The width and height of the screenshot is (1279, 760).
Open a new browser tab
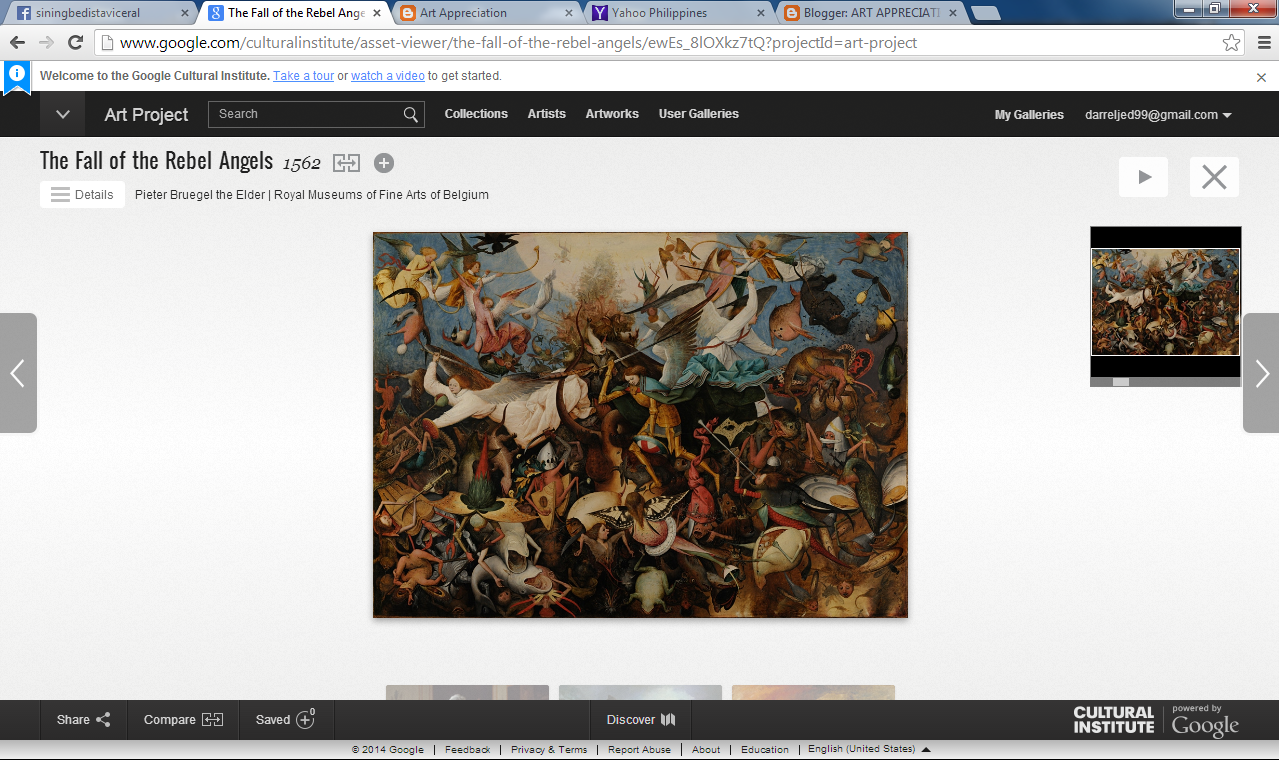(985, 13)
